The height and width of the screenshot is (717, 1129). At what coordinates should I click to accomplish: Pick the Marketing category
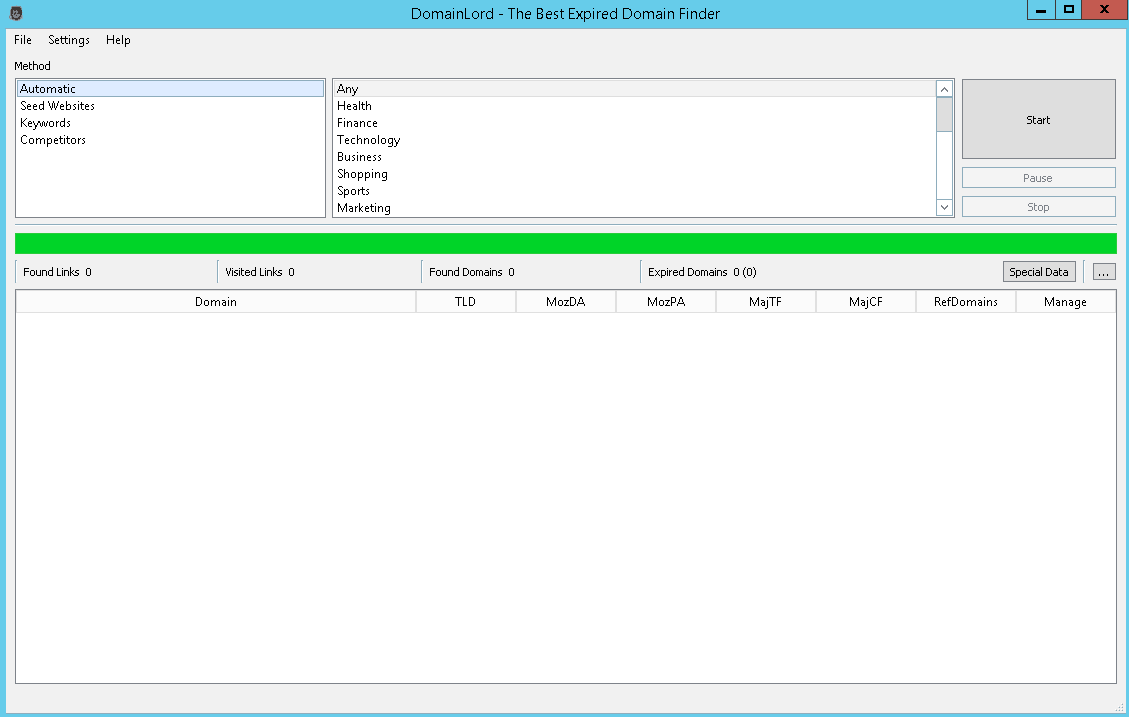click(x=634, y=208)
